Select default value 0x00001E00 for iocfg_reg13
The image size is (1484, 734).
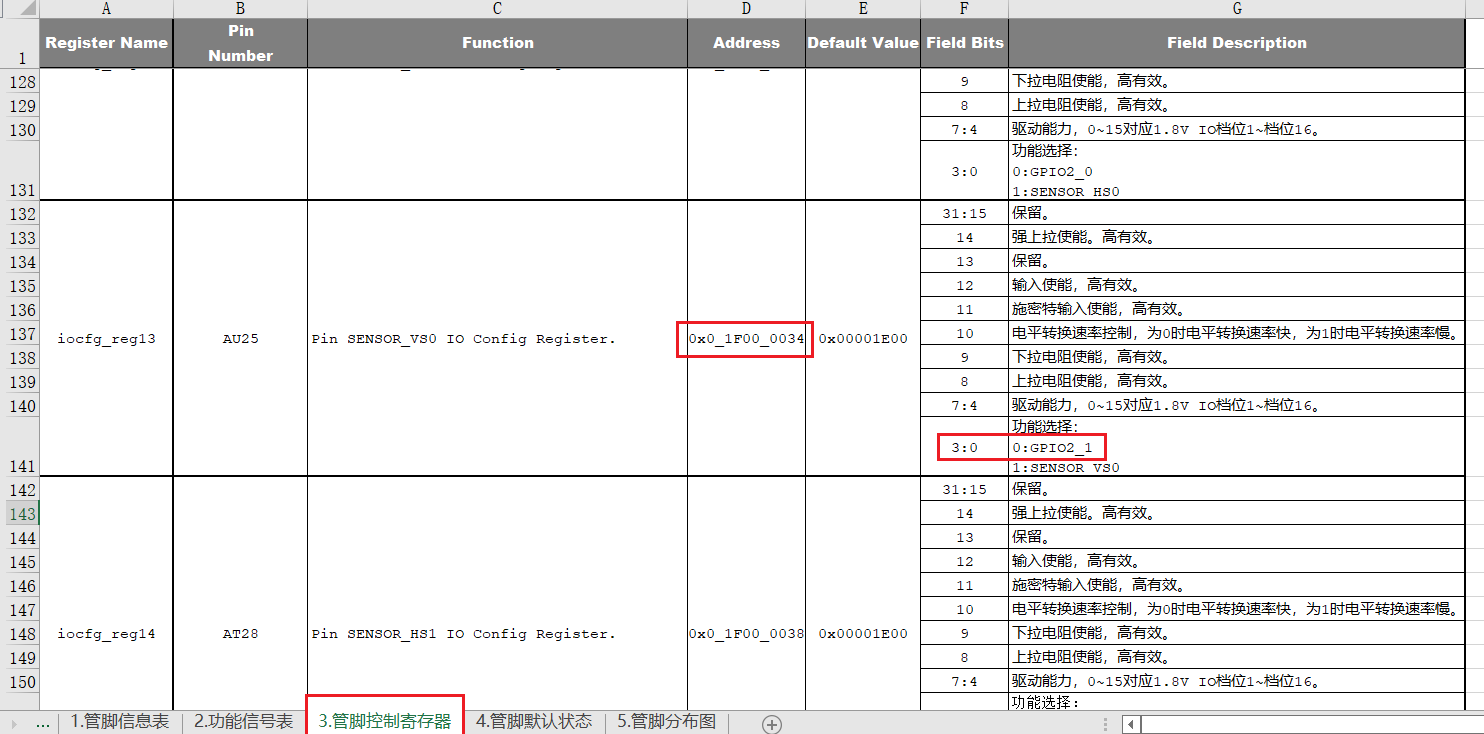tap(863, 338)
